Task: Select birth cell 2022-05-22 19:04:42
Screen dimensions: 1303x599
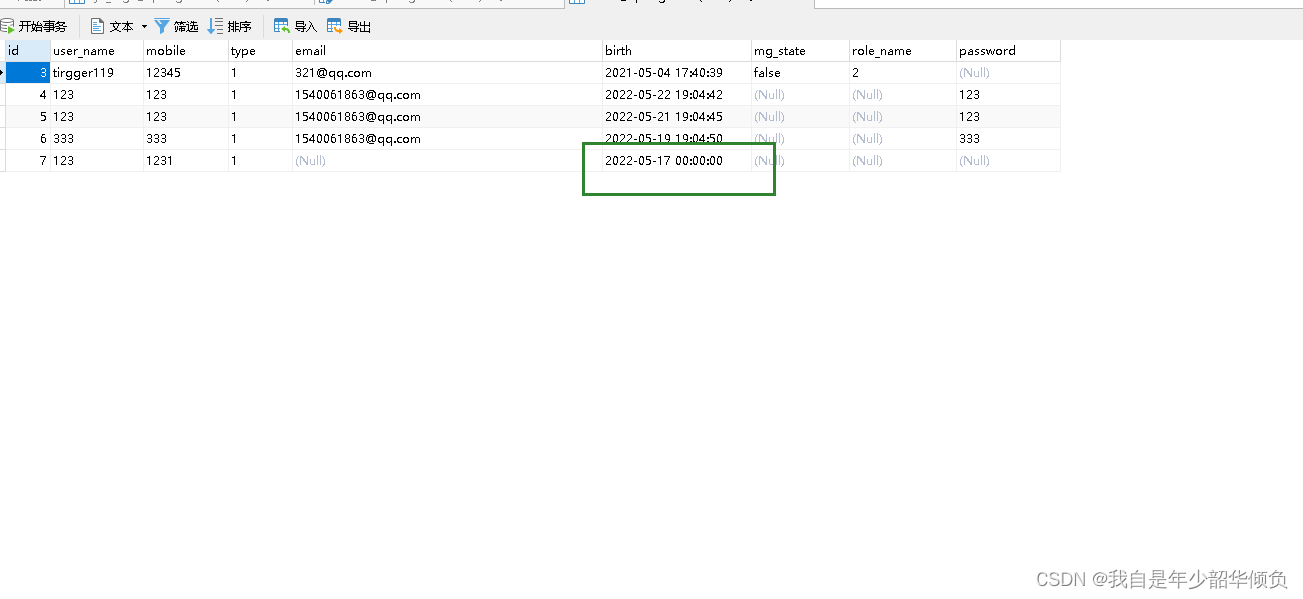Action: click(676, 95)
